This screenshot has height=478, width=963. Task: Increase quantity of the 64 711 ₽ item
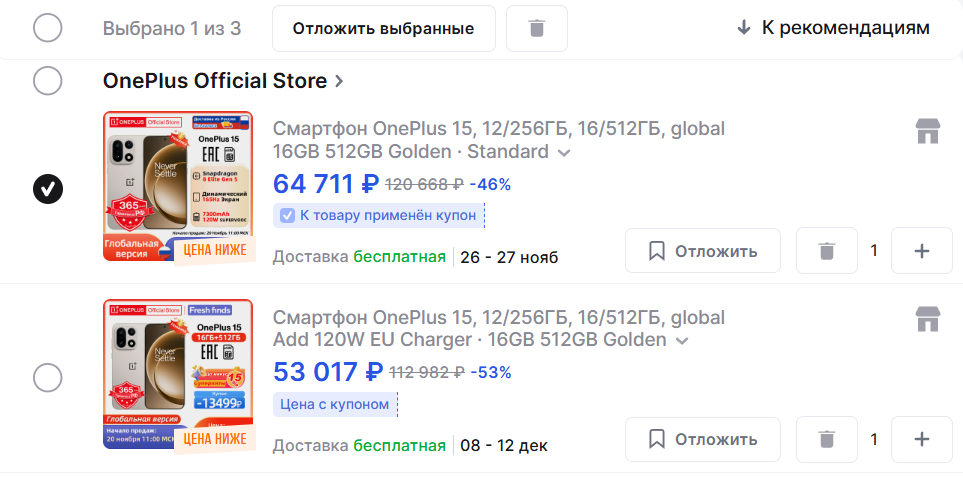[x=921, y=250]
